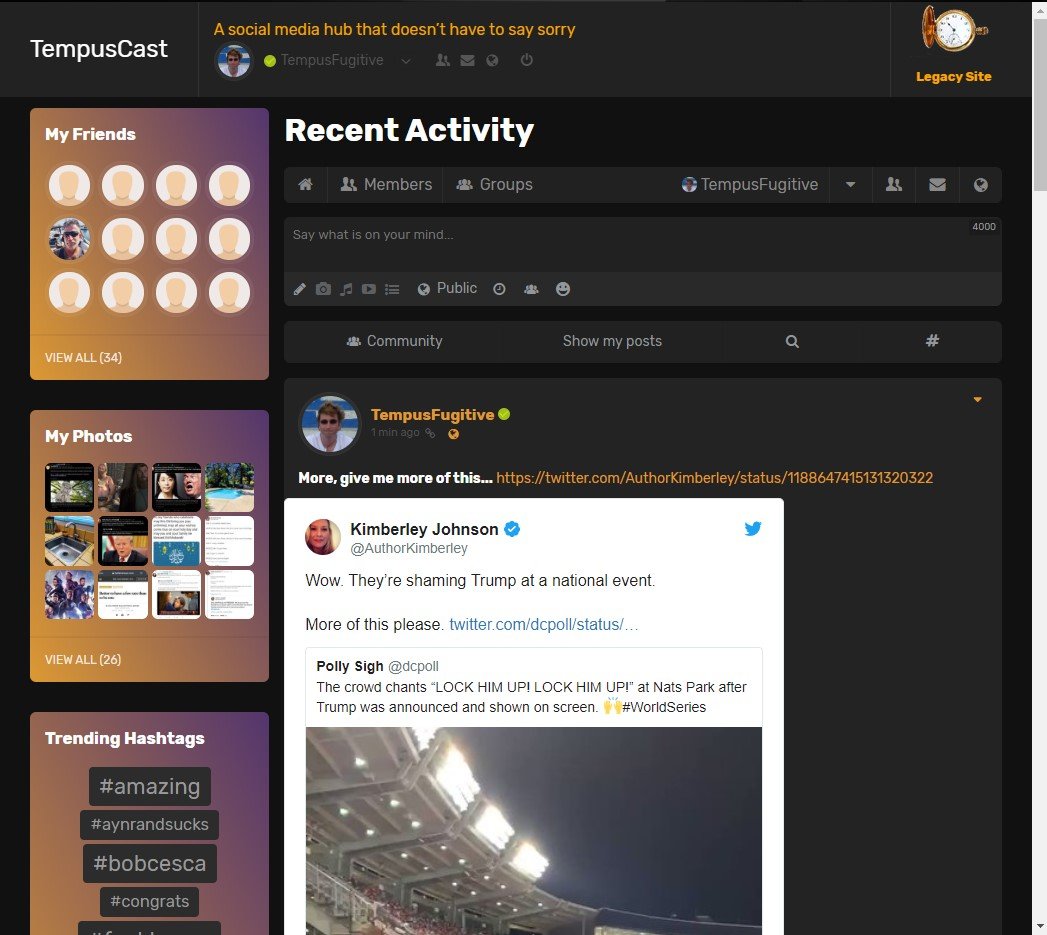This screenshot has width=1047, height=935.
Task: Click TempusFugitive in activity navbar
Action: [x=749, y=184]
